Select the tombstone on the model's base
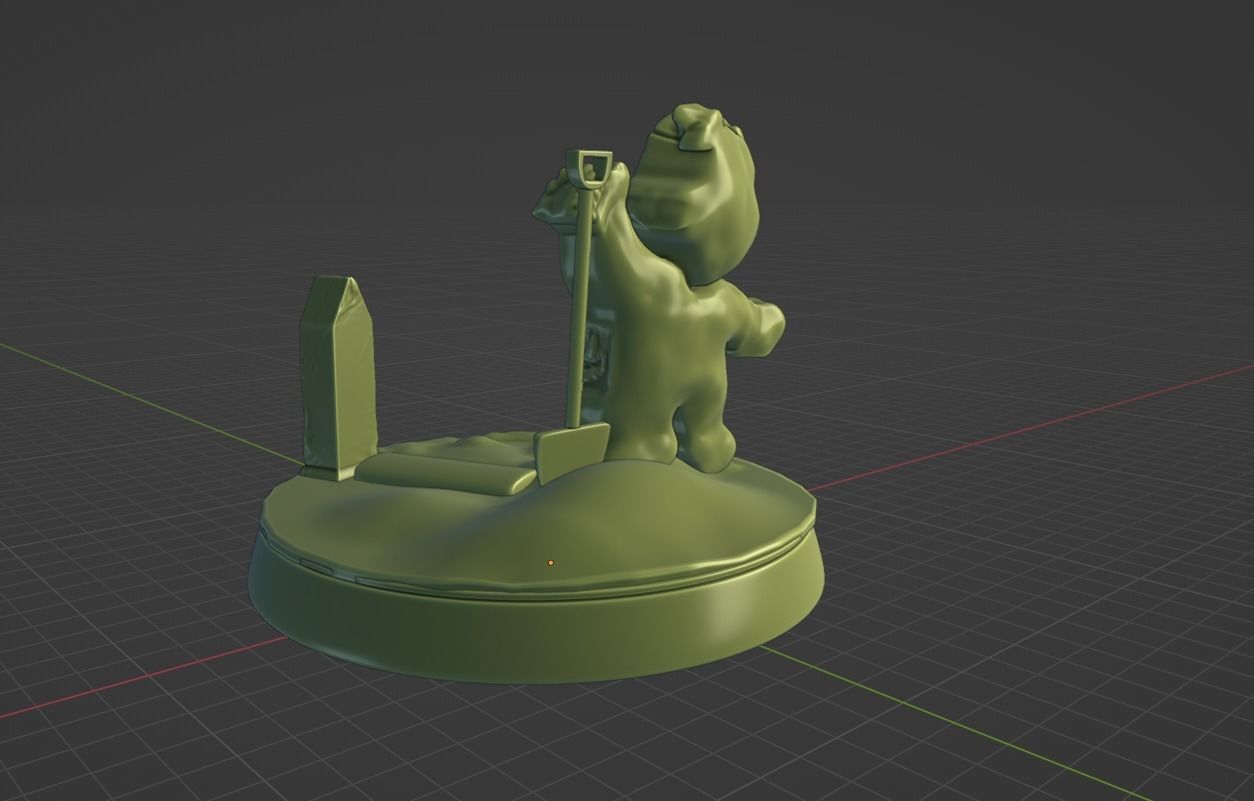The width and height of the screenshot is (1254, 801). (339, 377)
